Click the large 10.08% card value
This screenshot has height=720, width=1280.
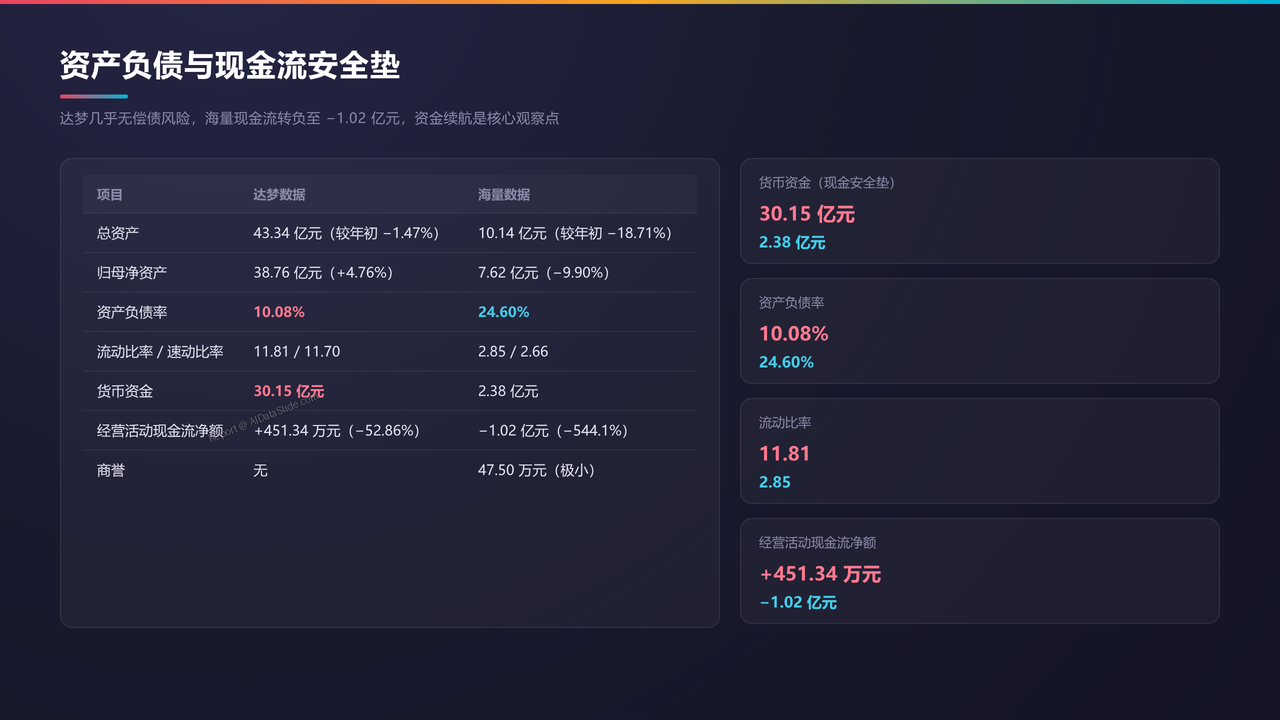coord(794,334)
